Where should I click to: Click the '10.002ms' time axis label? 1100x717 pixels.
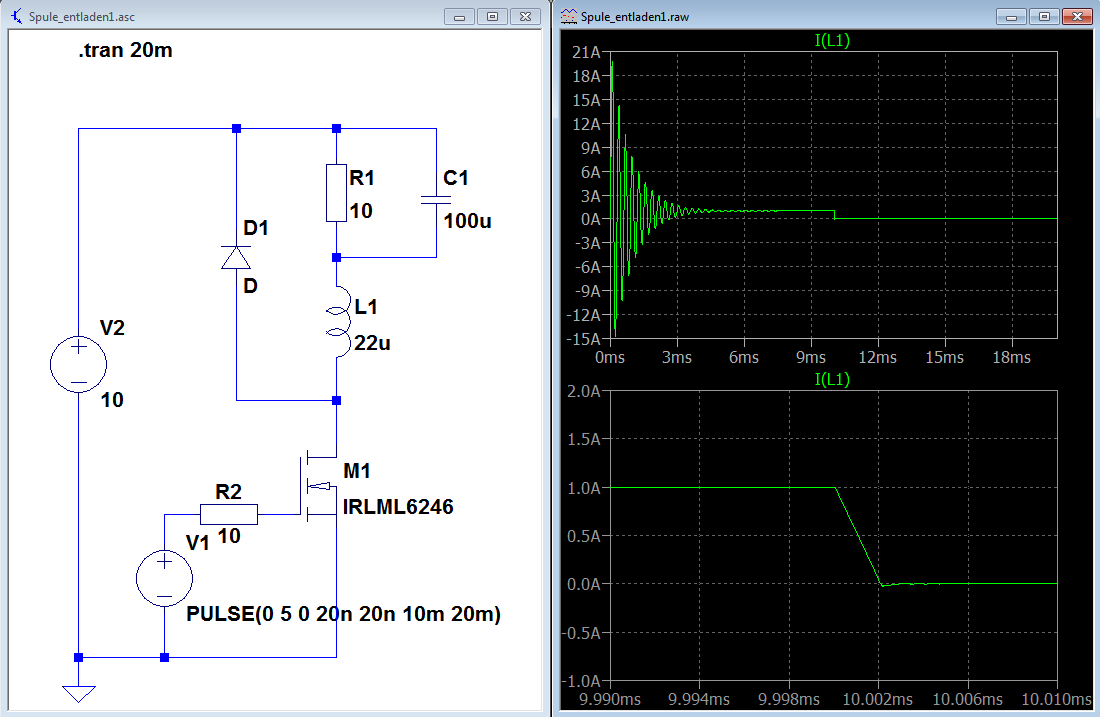click(x=878, y=699)
